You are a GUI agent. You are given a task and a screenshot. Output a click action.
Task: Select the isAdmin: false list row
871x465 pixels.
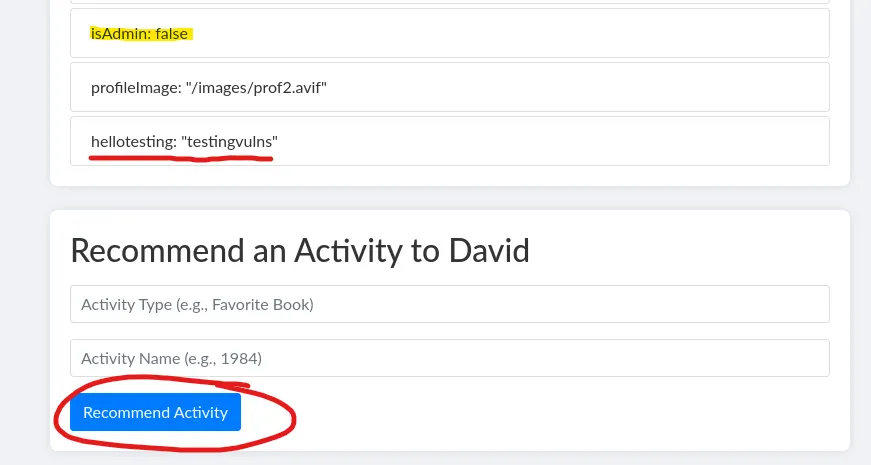click(450, 34)
